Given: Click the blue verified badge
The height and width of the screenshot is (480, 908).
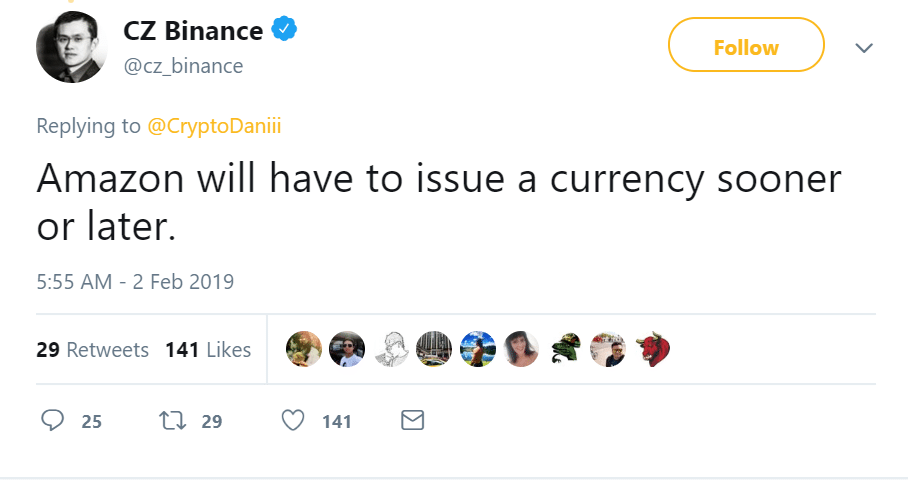Looking at the screenshot, I should coord(285,31).
